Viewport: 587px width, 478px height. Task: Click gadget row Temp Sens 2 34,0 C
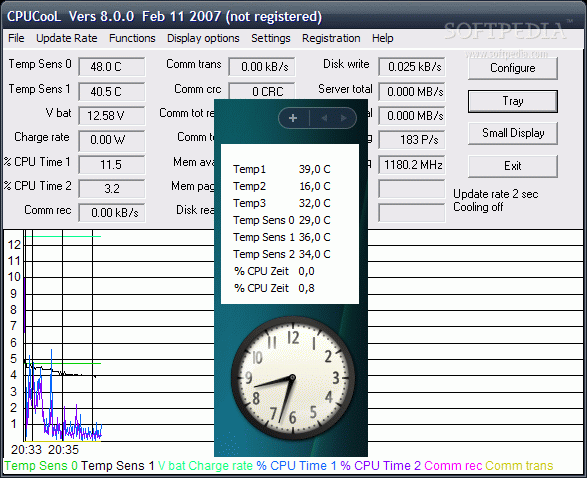[x=282, y=254]
